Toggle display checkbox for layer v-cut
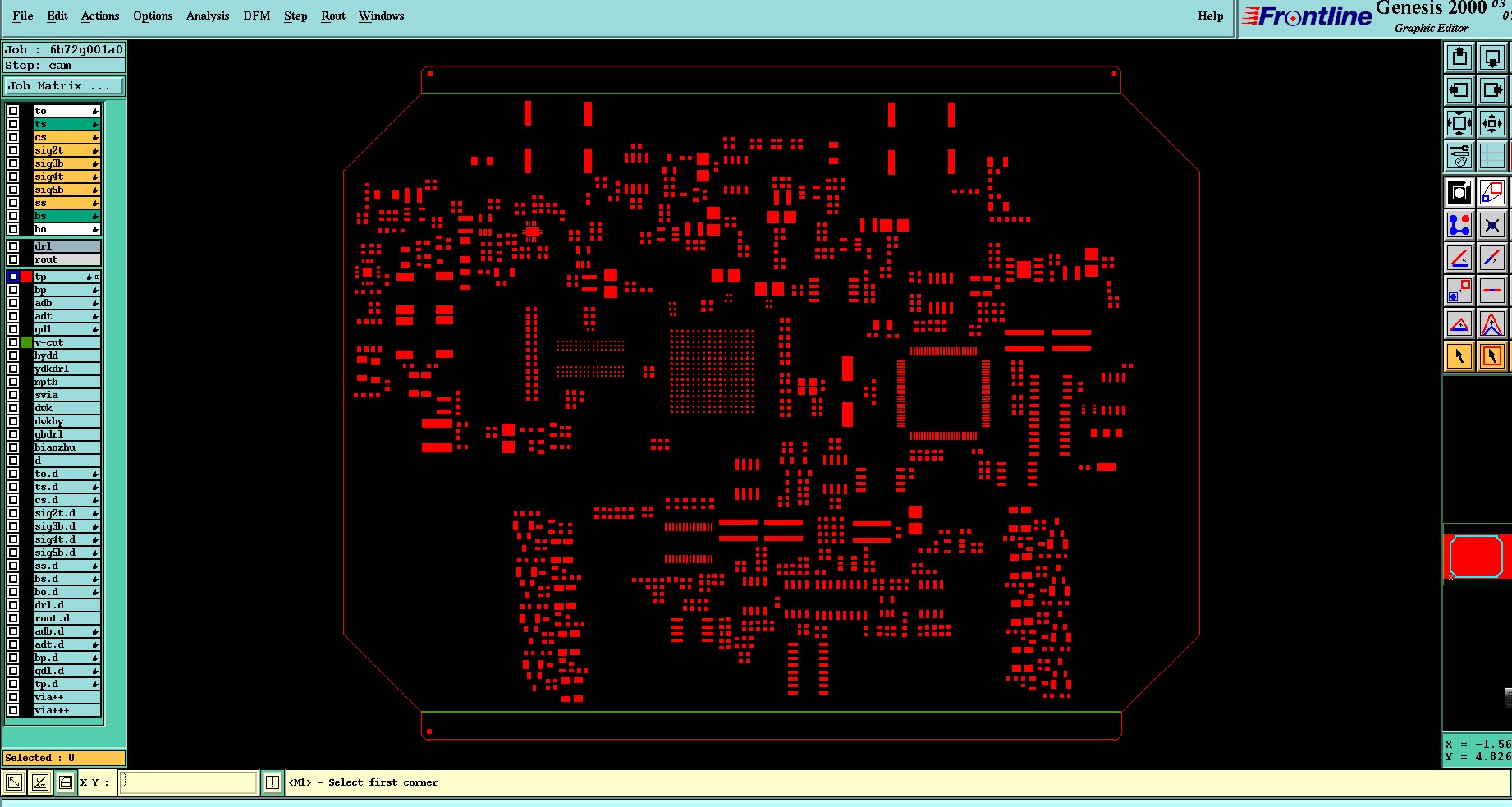This screenshot has width=1512, height=807. 13,342
